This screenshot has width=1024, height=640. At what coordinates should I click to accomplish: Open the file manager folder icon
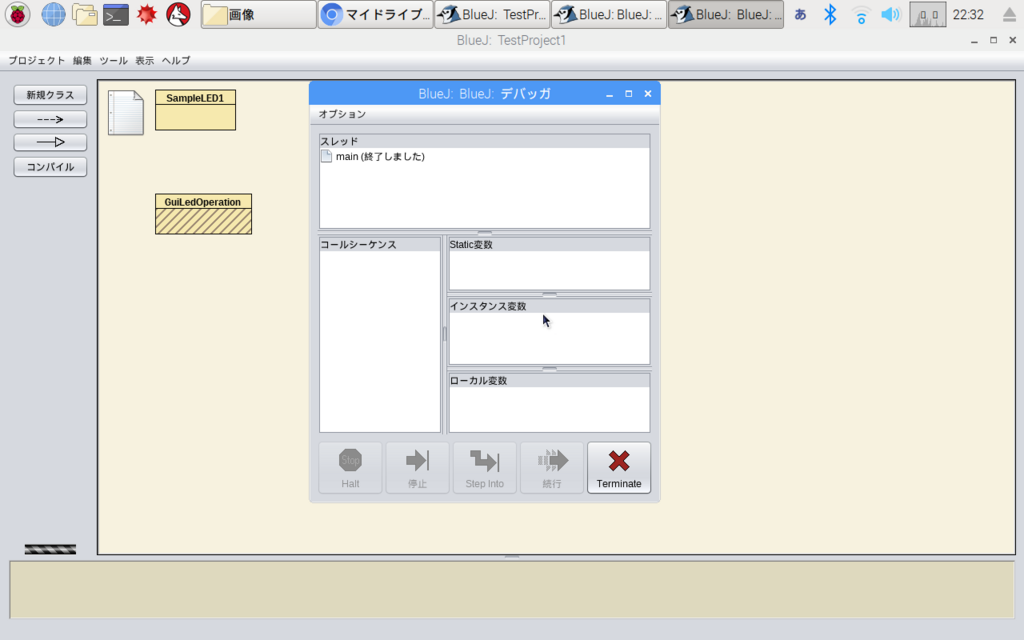tap(84, 14)
